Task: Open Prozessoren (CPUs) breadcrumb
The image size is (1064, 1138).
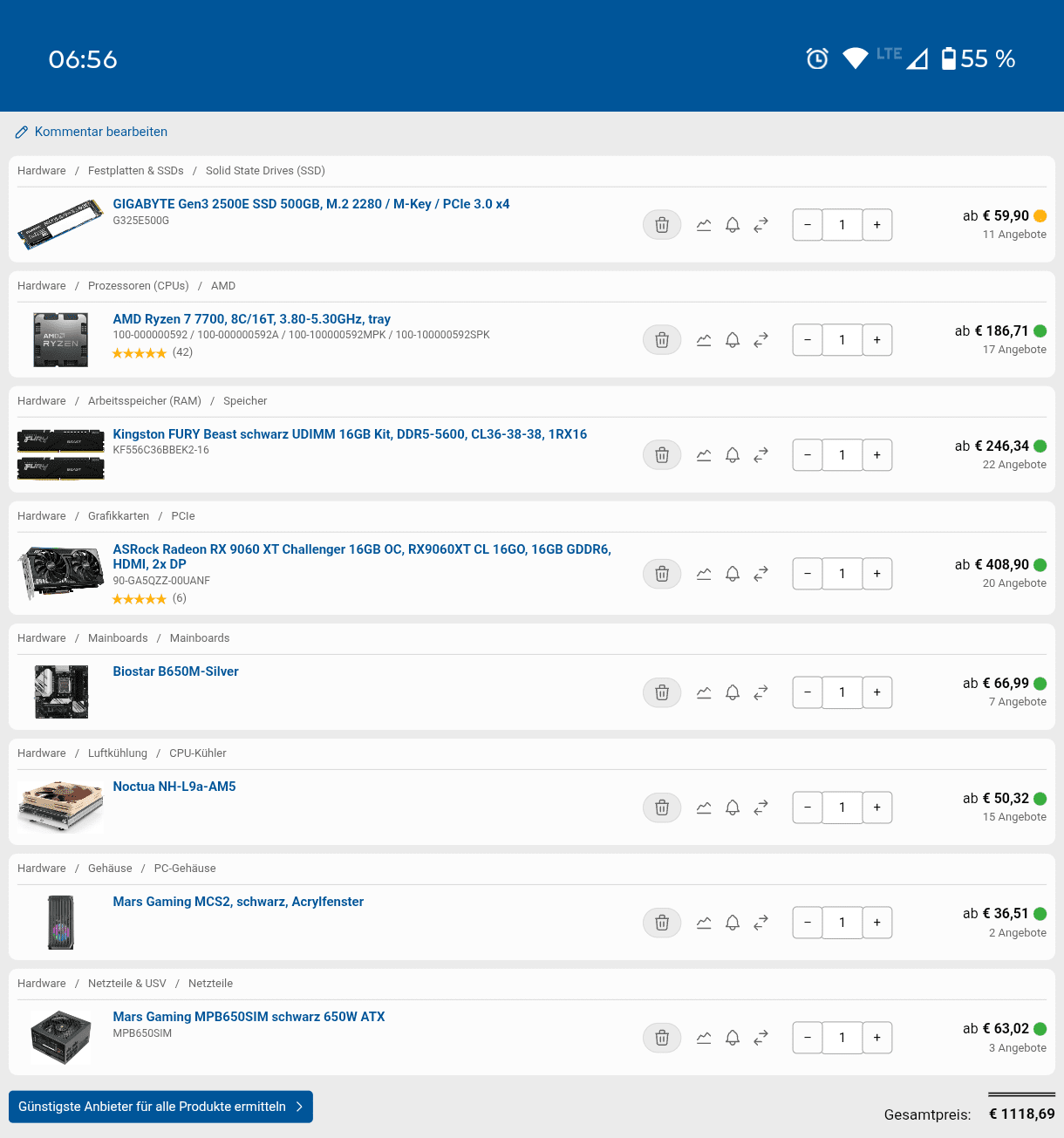Action: [138, 286]
